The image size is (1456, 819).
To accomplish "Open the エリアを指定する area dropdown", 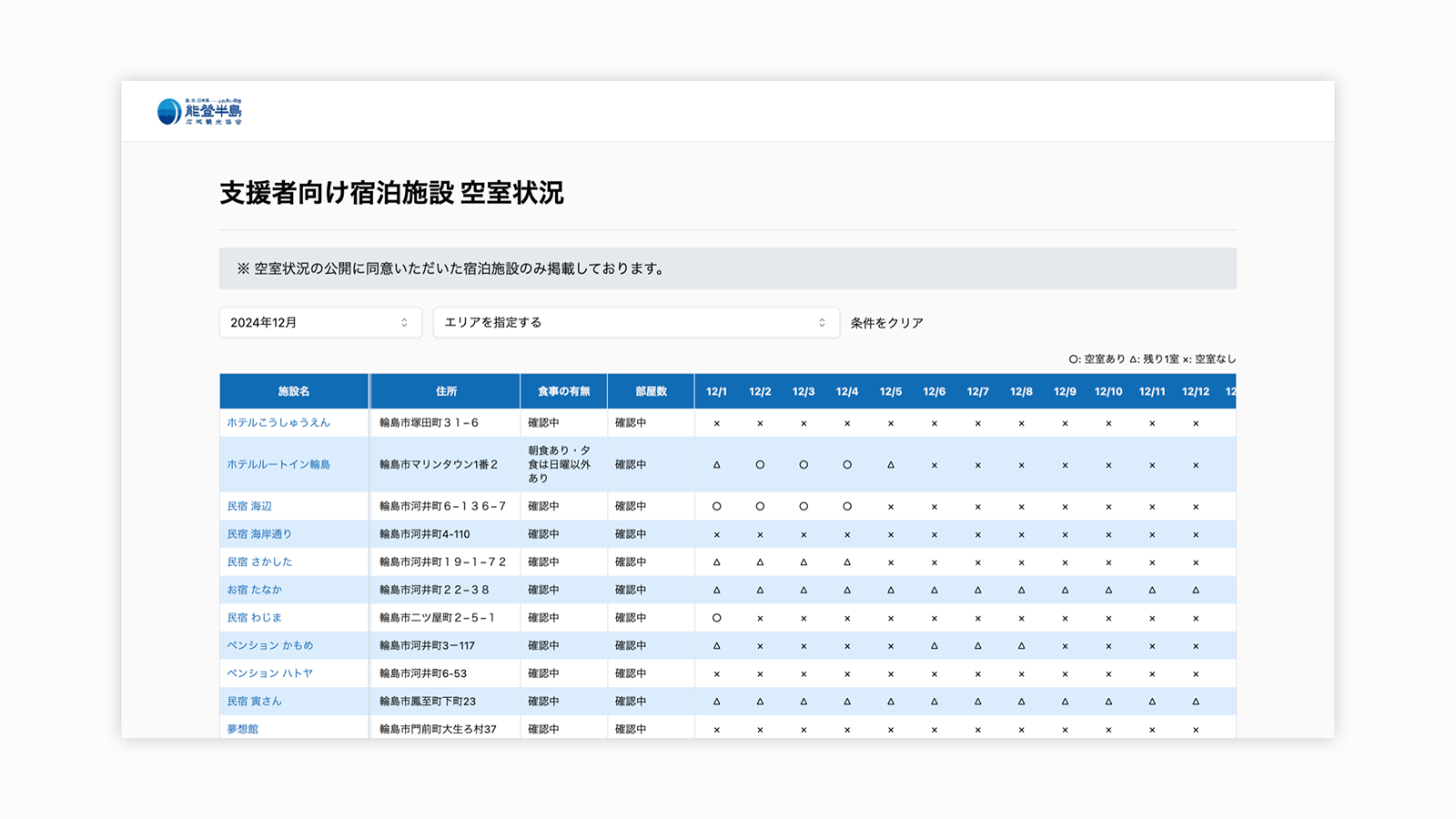I will point(635,322).
